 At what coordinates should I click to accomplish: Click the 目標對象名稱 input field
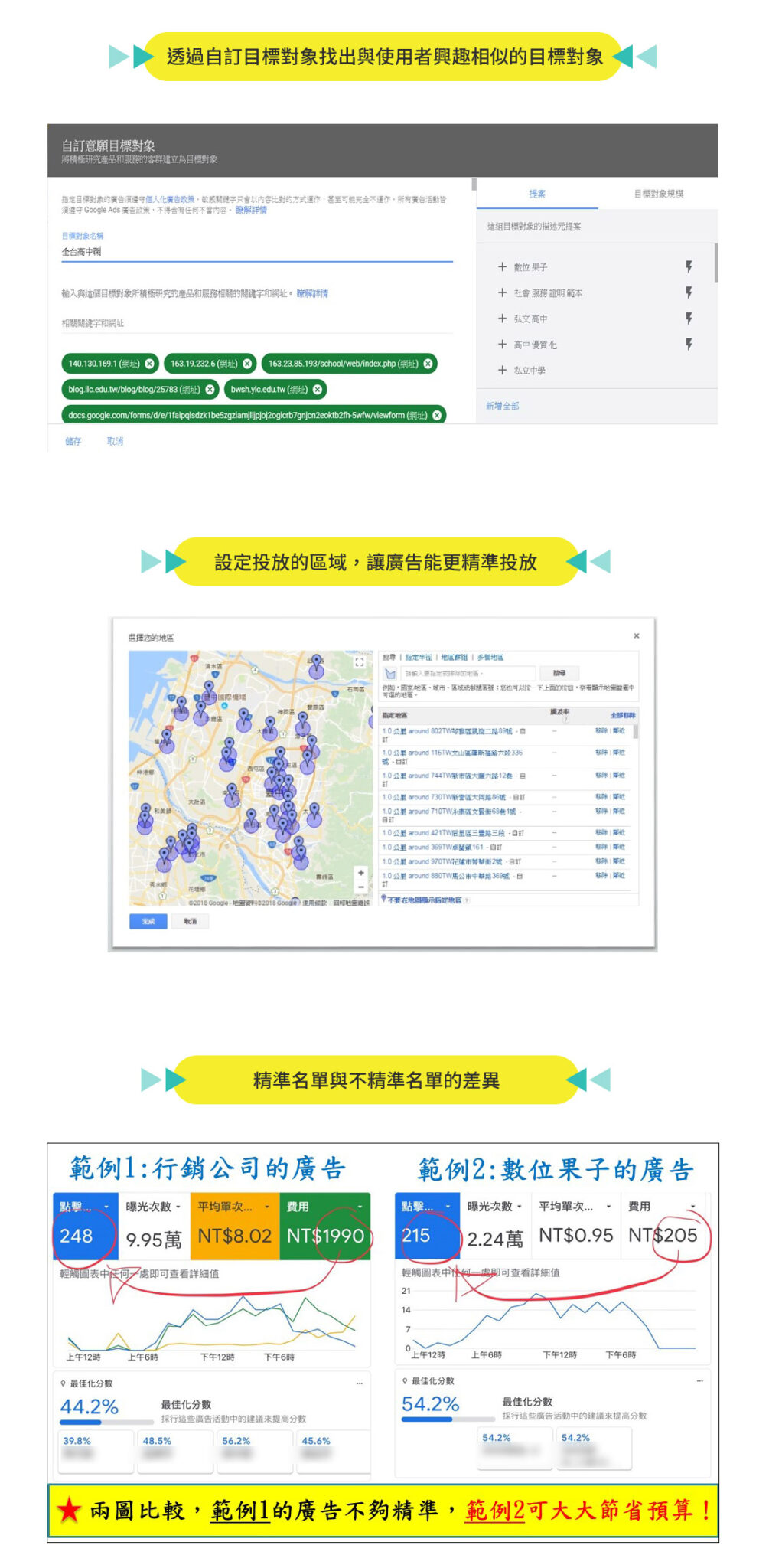pyautogui.click(x=256, y=252)
